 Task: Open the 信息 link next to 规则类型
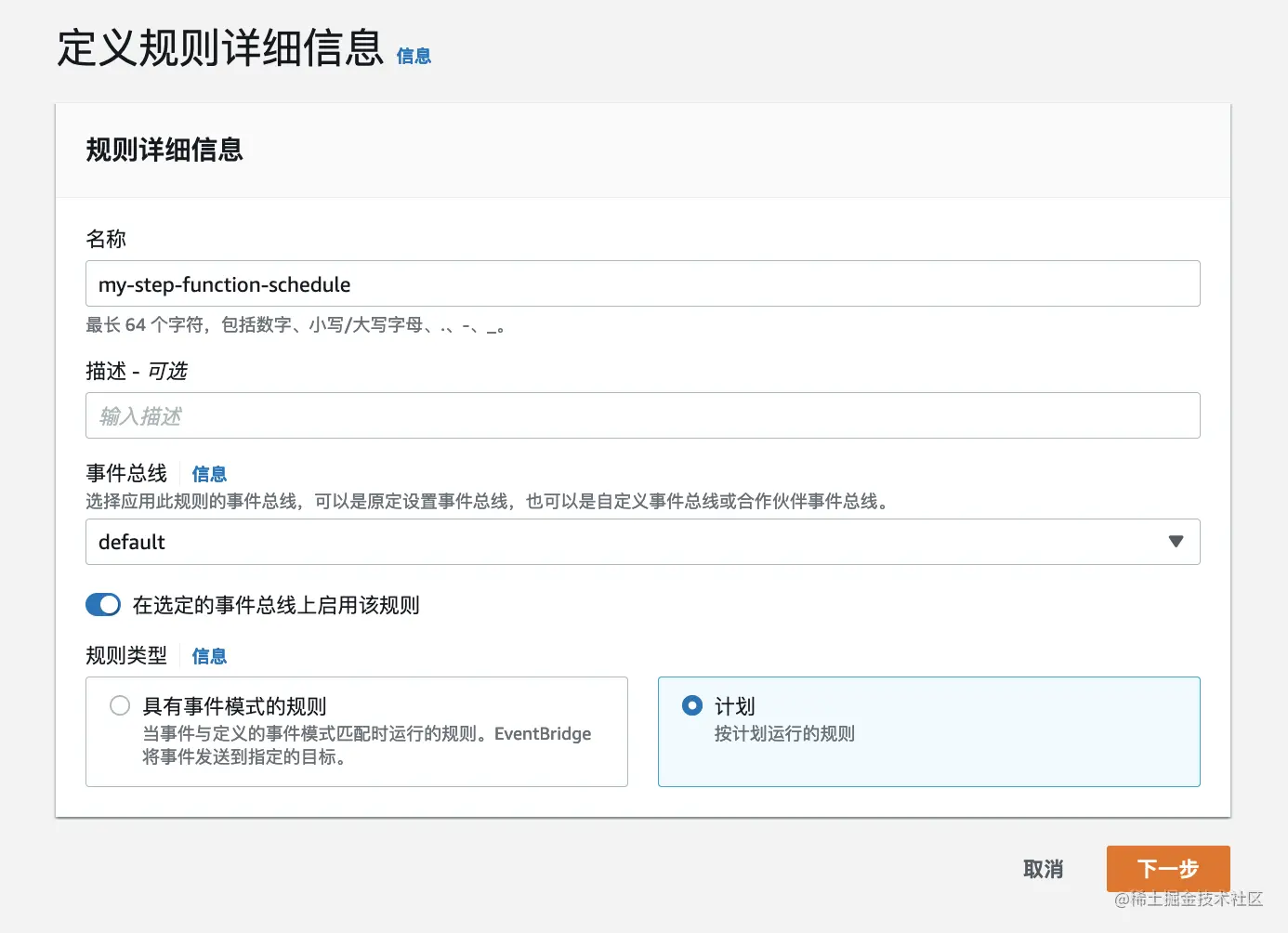point(209,656)
